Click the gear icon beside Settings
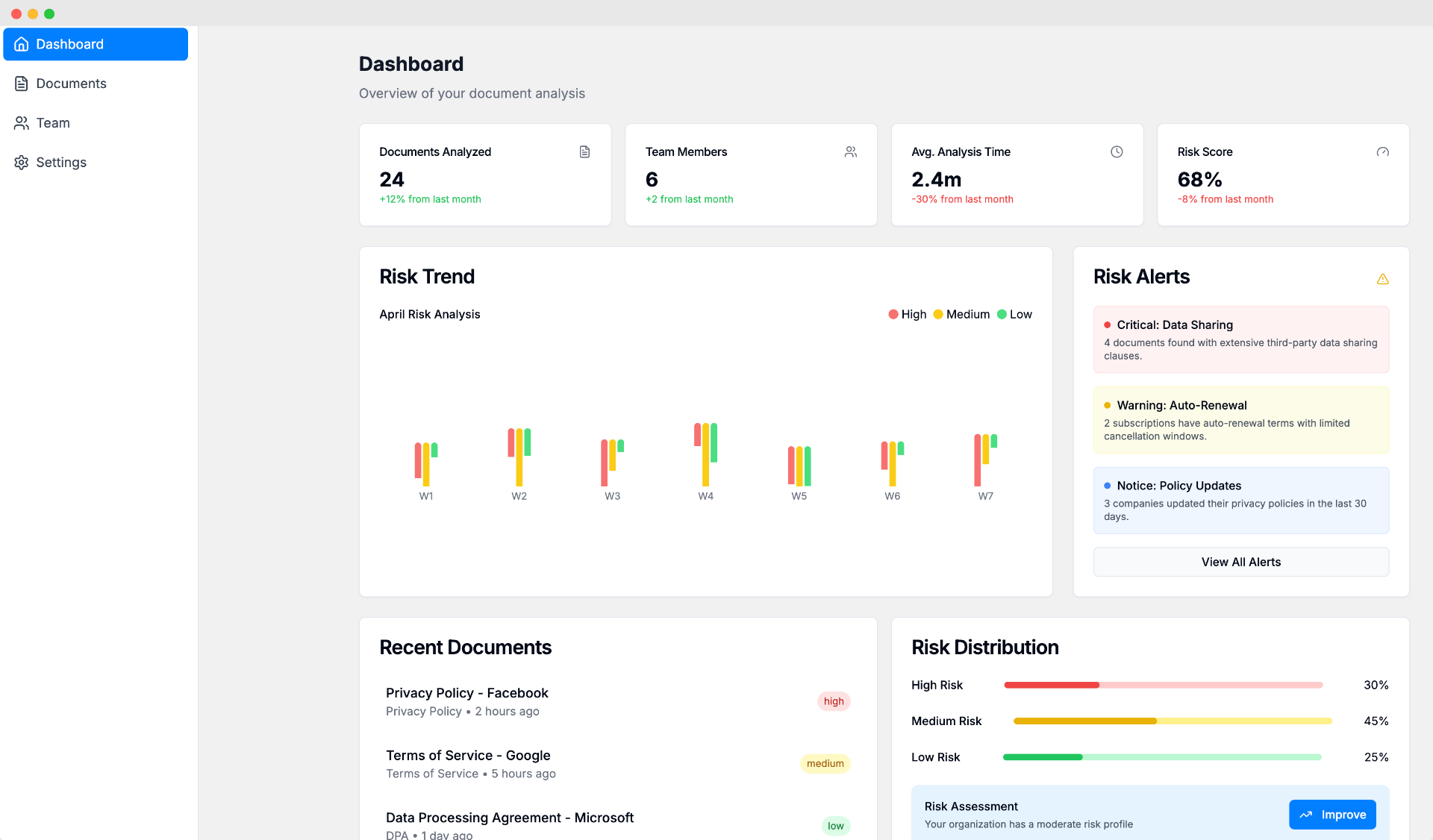The image size is (1433, 840). pyautogui.click(x=22, y=163)
